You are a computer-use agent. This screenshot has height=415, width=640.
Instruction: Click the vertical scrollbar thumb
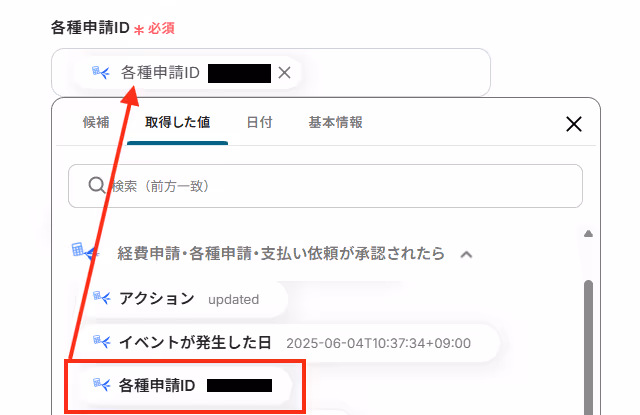[x=588, y=347]
